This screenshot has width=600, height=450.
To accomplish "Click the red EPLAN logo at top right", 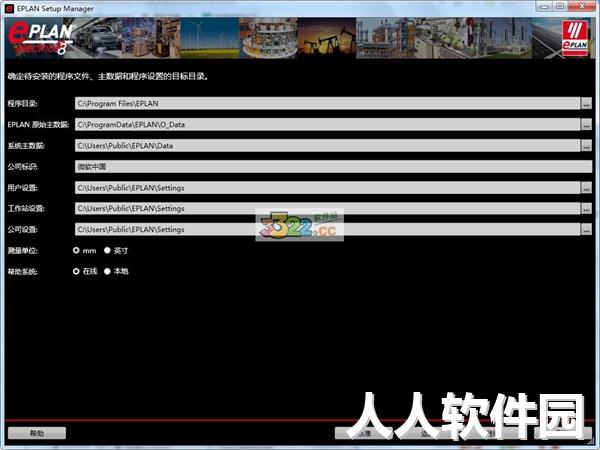I will (x=575, y=38).
